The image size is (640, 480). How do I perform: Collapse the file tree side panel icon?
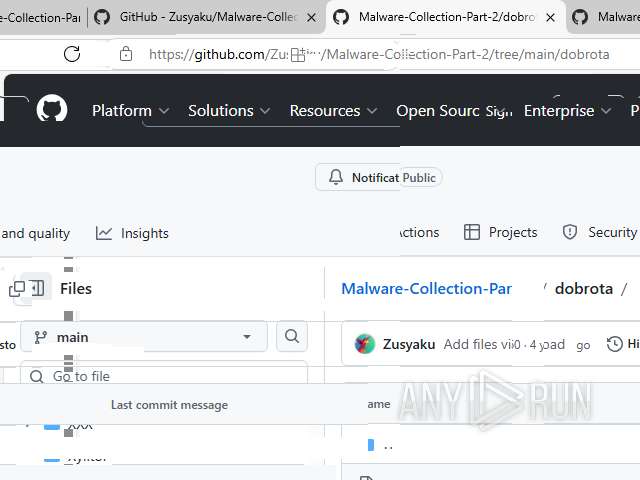click(x=36, y=288)
